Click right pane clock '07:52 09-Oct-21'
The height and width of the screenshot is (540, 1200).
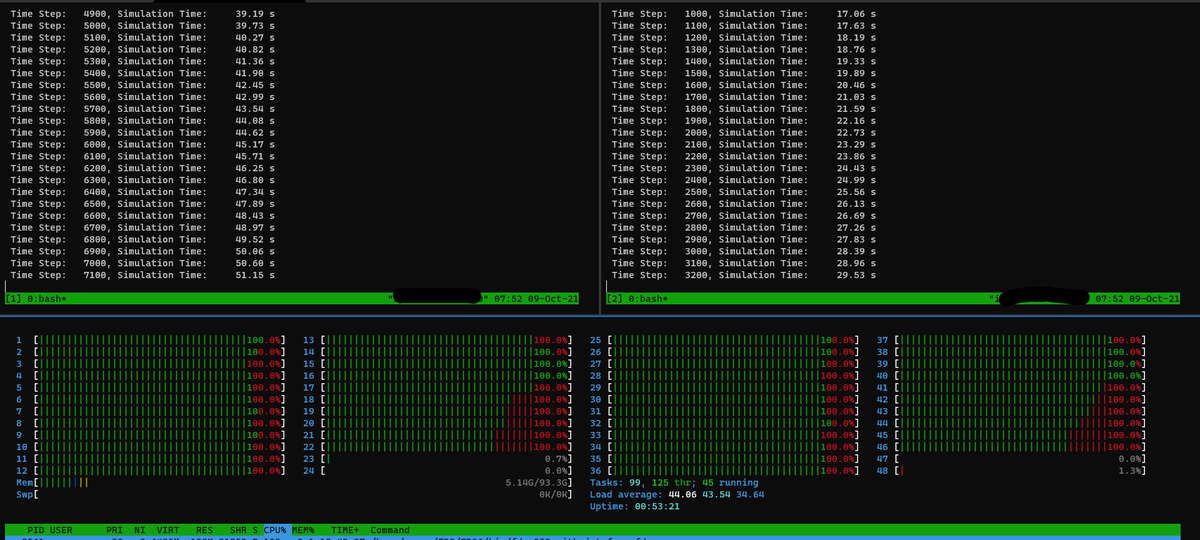click(1137, 298)
